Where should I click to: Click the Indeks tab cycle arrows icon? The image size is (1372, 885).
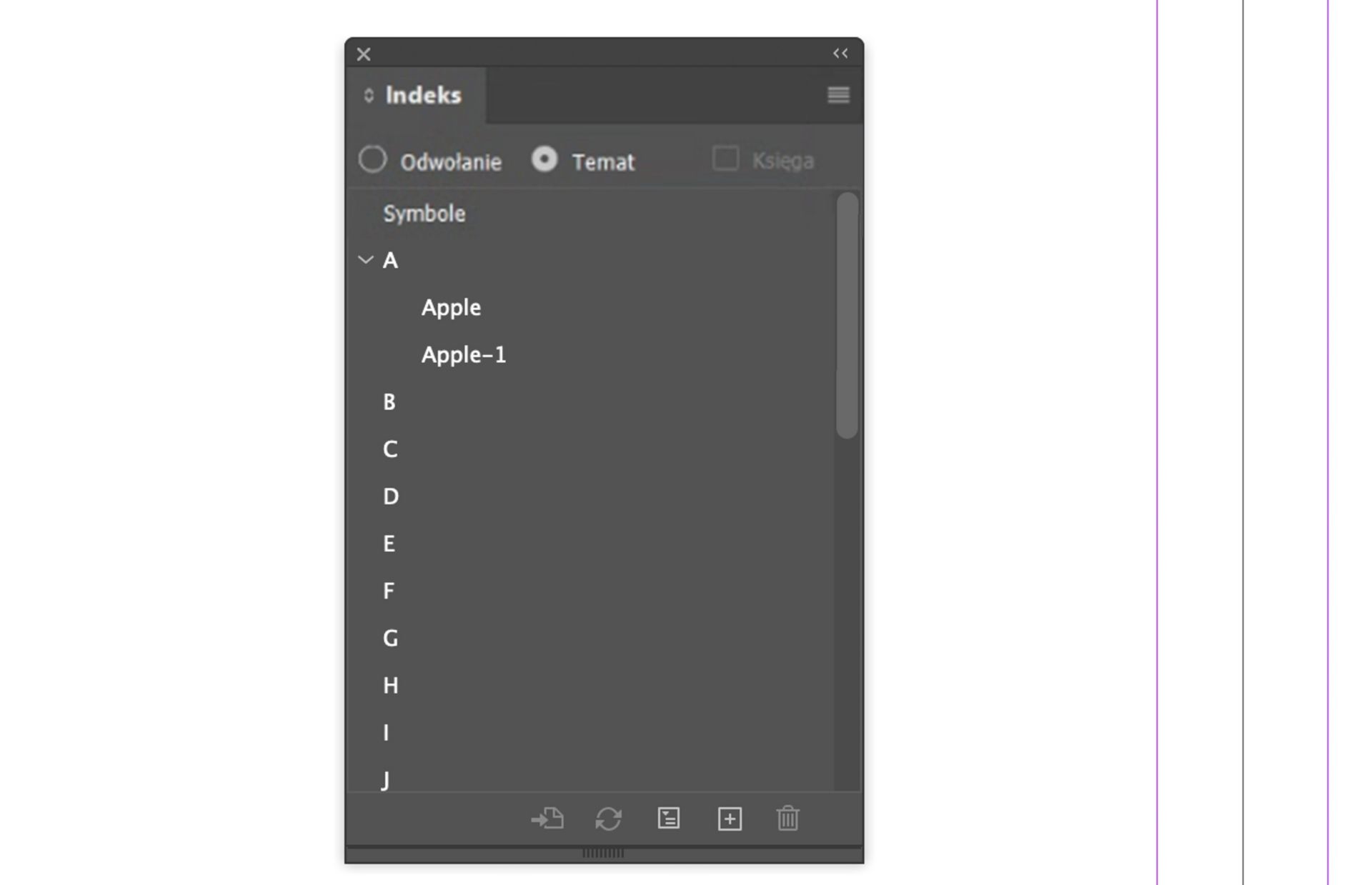[369, 95]
